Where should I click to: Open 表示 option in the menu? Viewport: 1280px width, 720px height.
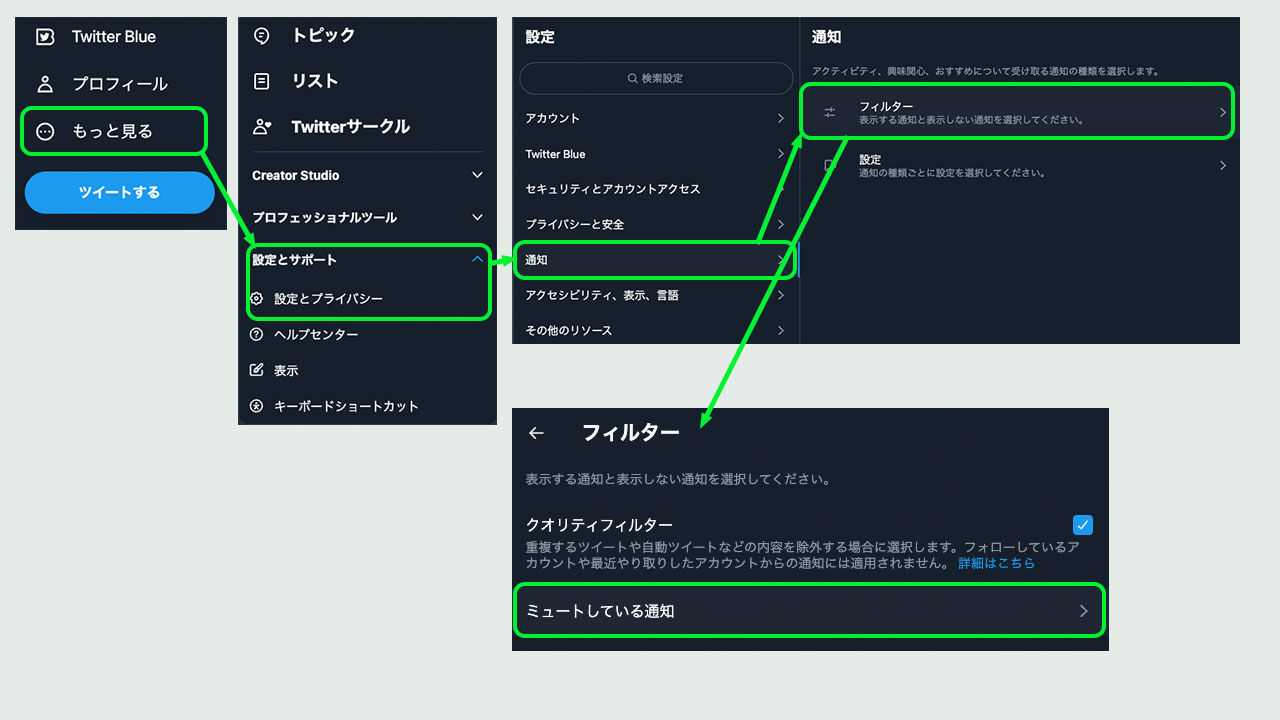pos(286,370)
